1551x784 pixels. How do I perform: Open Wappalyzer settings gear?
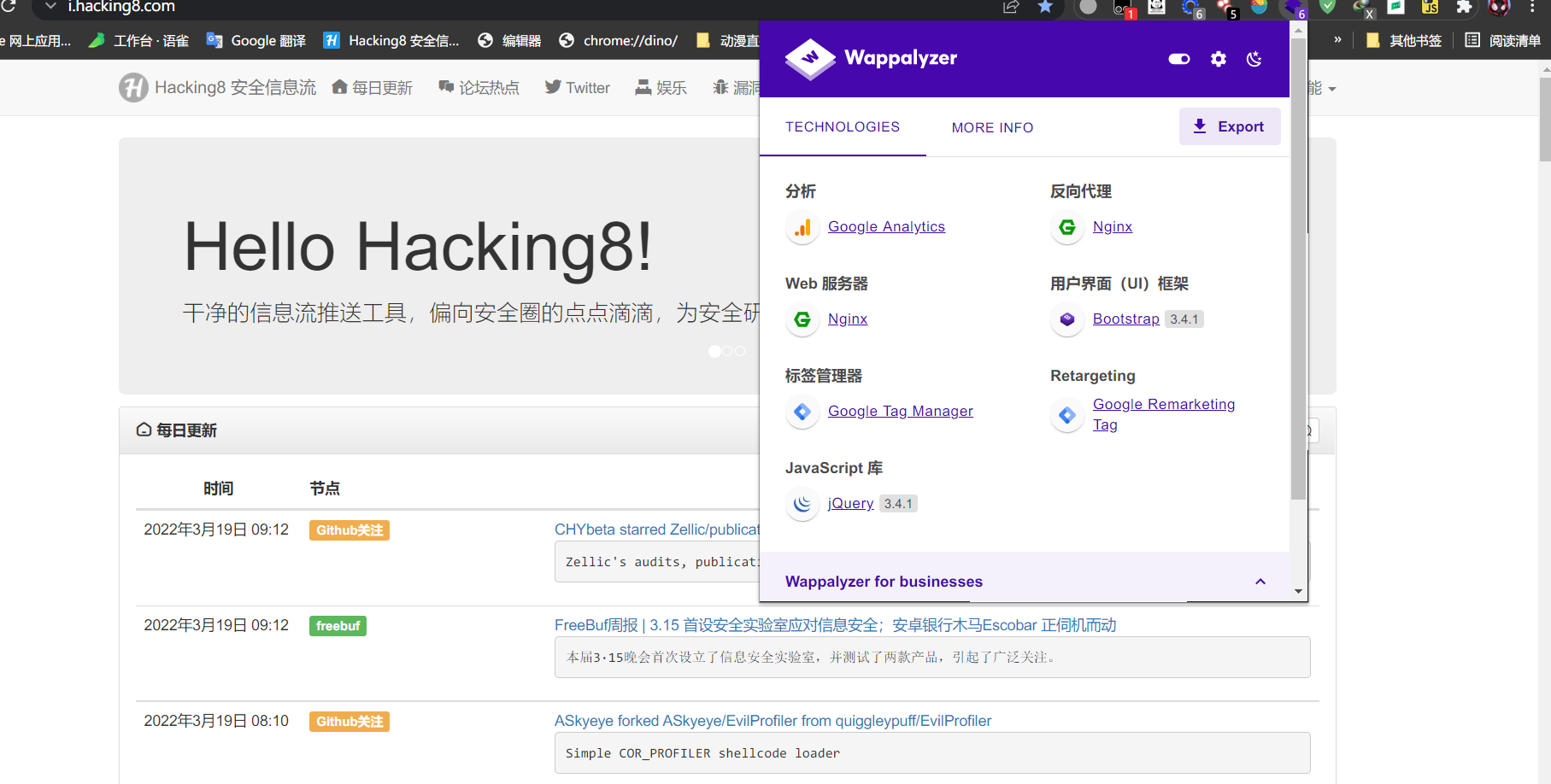coord(1219,59)
